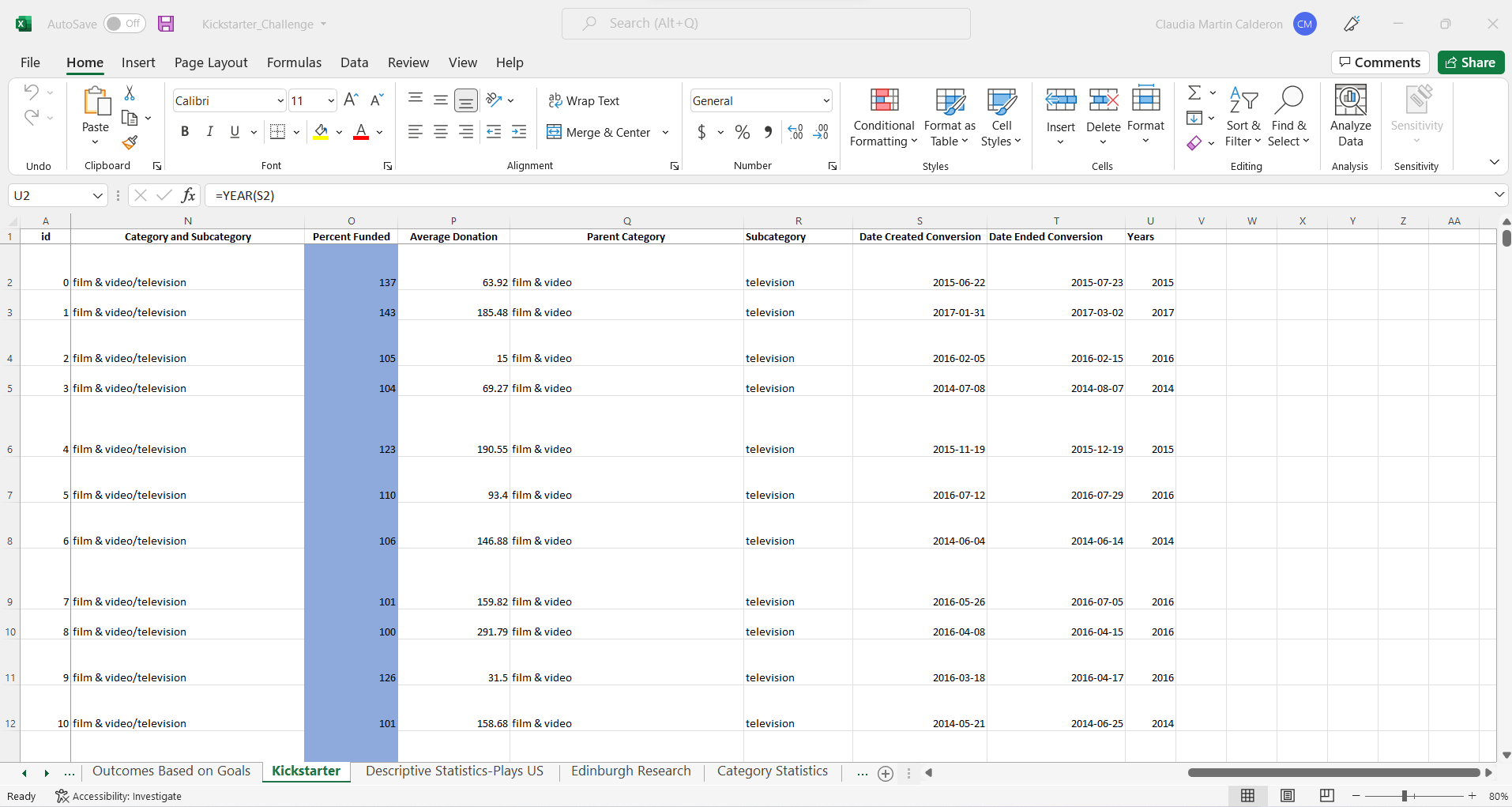The height and width of the screenshot is (807, 1512).
Task: Open the Comments pane
Action: click(x=1379, y=62)
